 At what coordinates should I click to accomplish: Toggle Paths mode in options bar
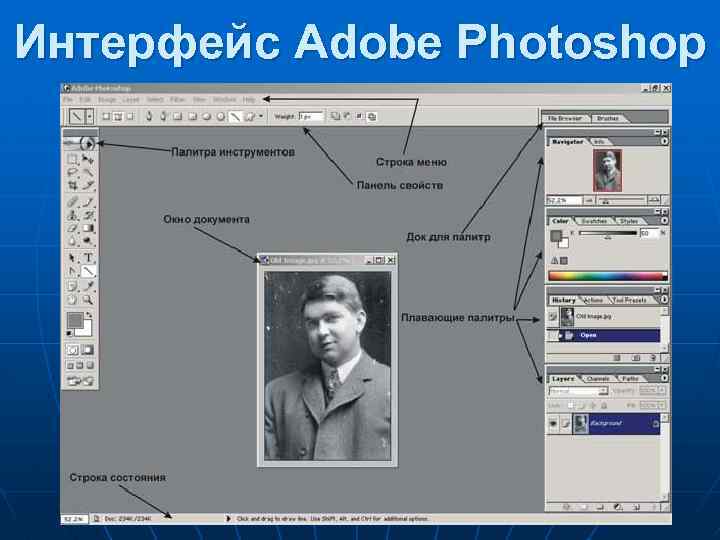pyautogui.click(x=118, y=117)
